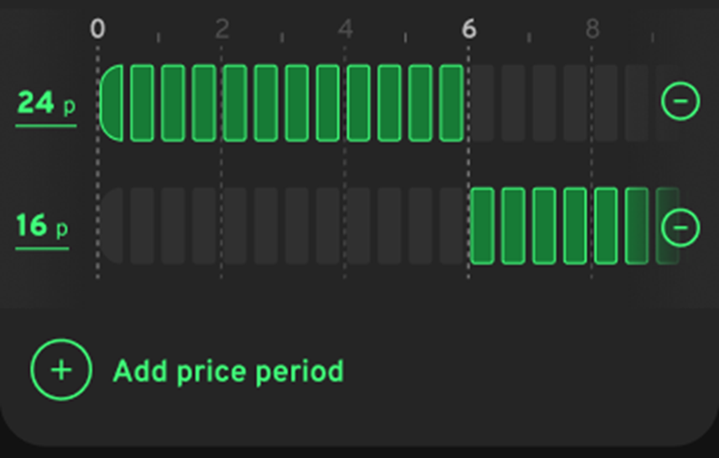Select hour 2 on timeline scale
The image size is (719, 458).
click(222, 29)
